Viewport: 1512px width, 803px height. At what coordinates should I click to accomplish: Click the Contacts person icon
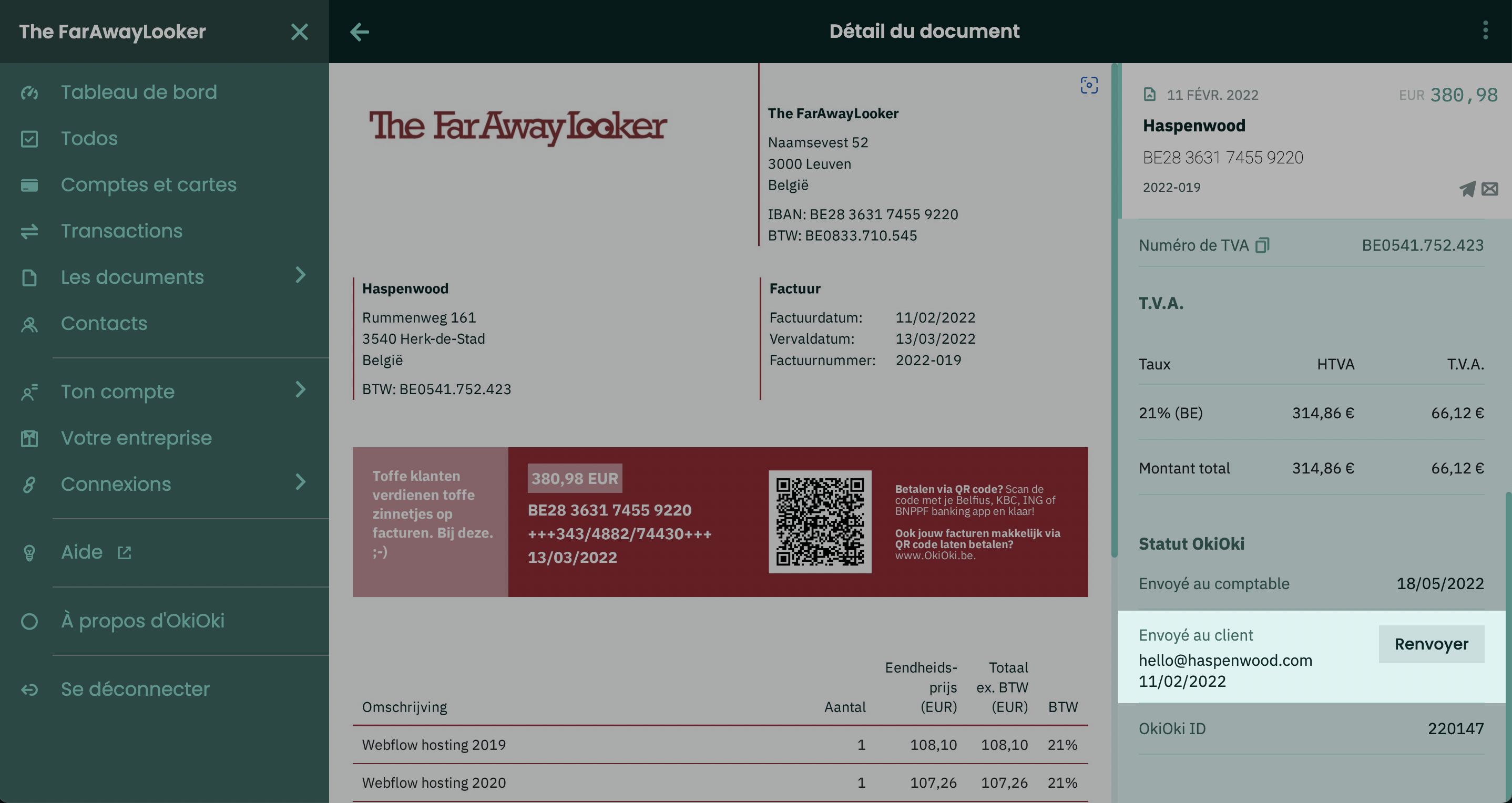29,324
